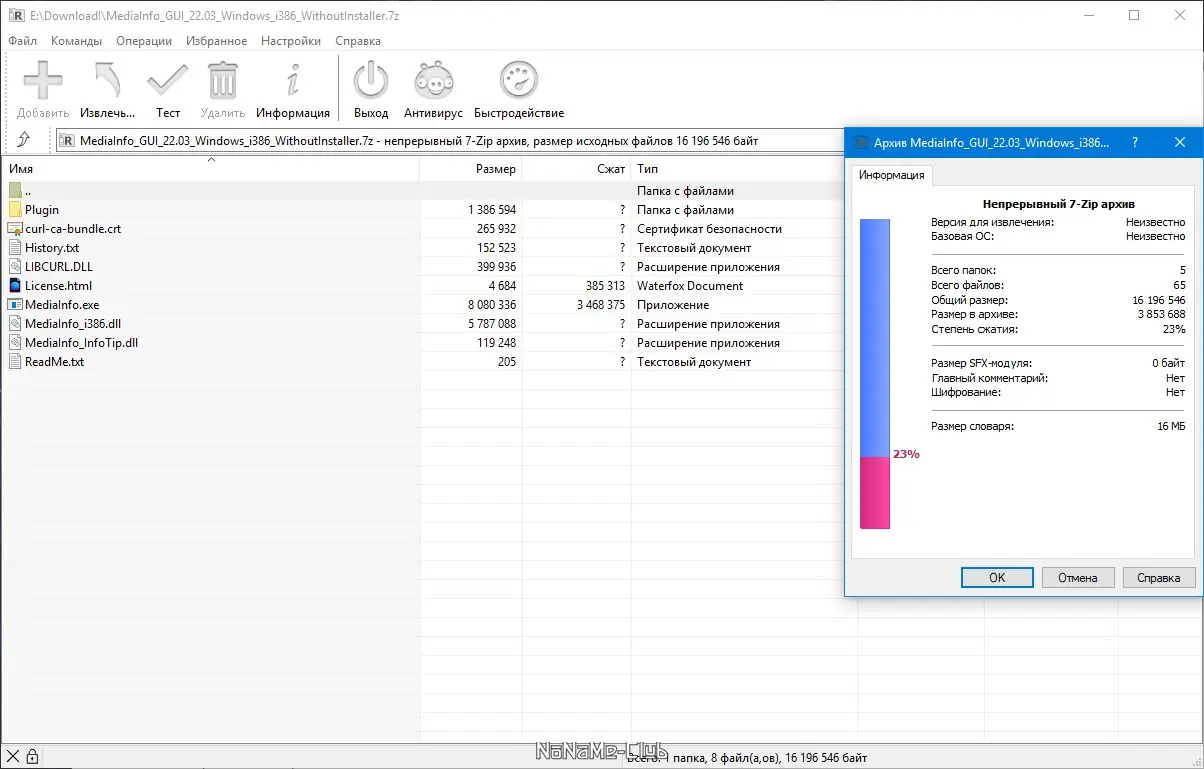Viewport: 1204px width, 769px height.
Task: Click the archive path address field
Action: pyautogui.click(x=450, y=141)
